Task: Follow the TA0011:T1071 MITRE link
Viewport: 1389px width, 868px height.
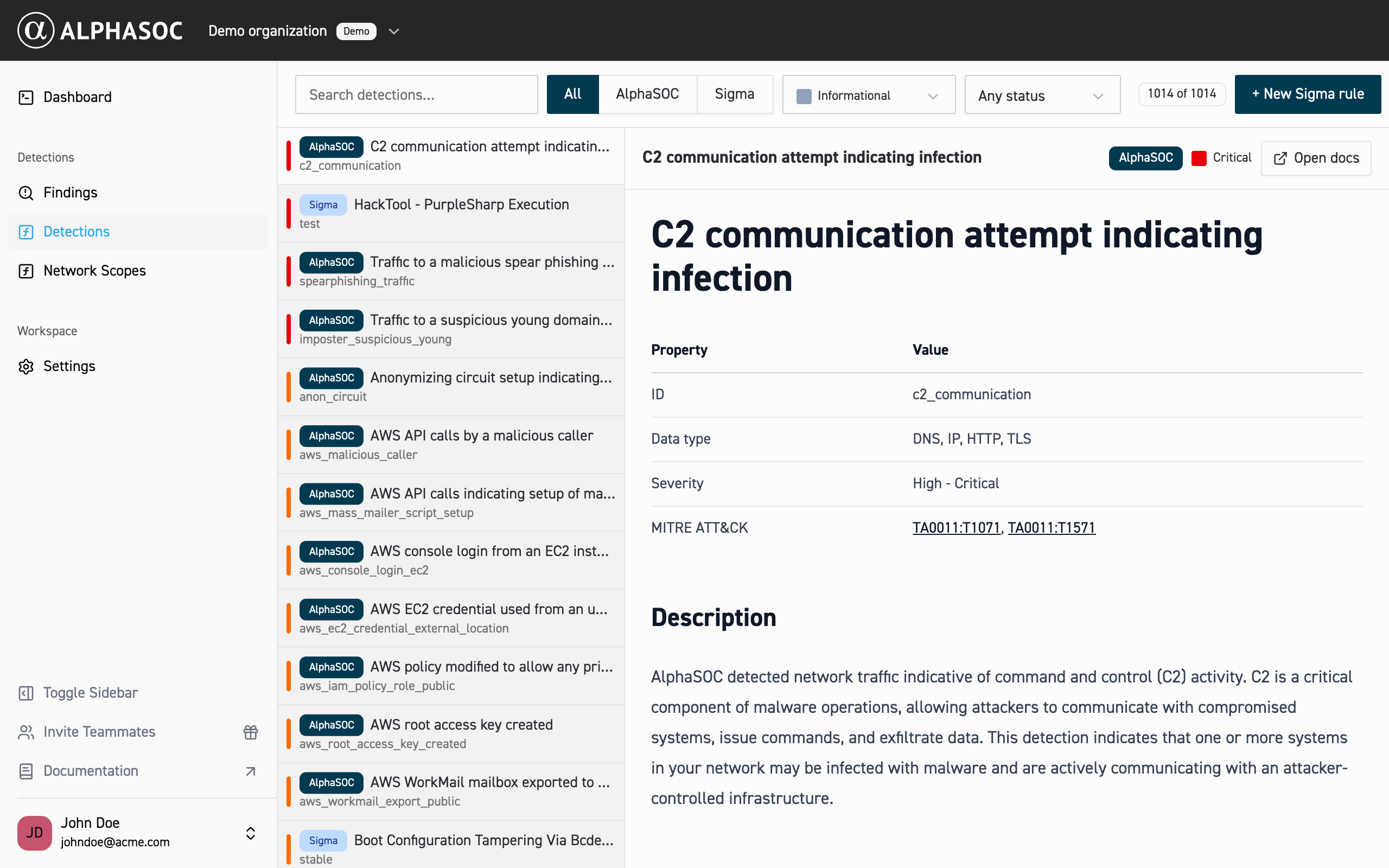Action: pos(956,527)
